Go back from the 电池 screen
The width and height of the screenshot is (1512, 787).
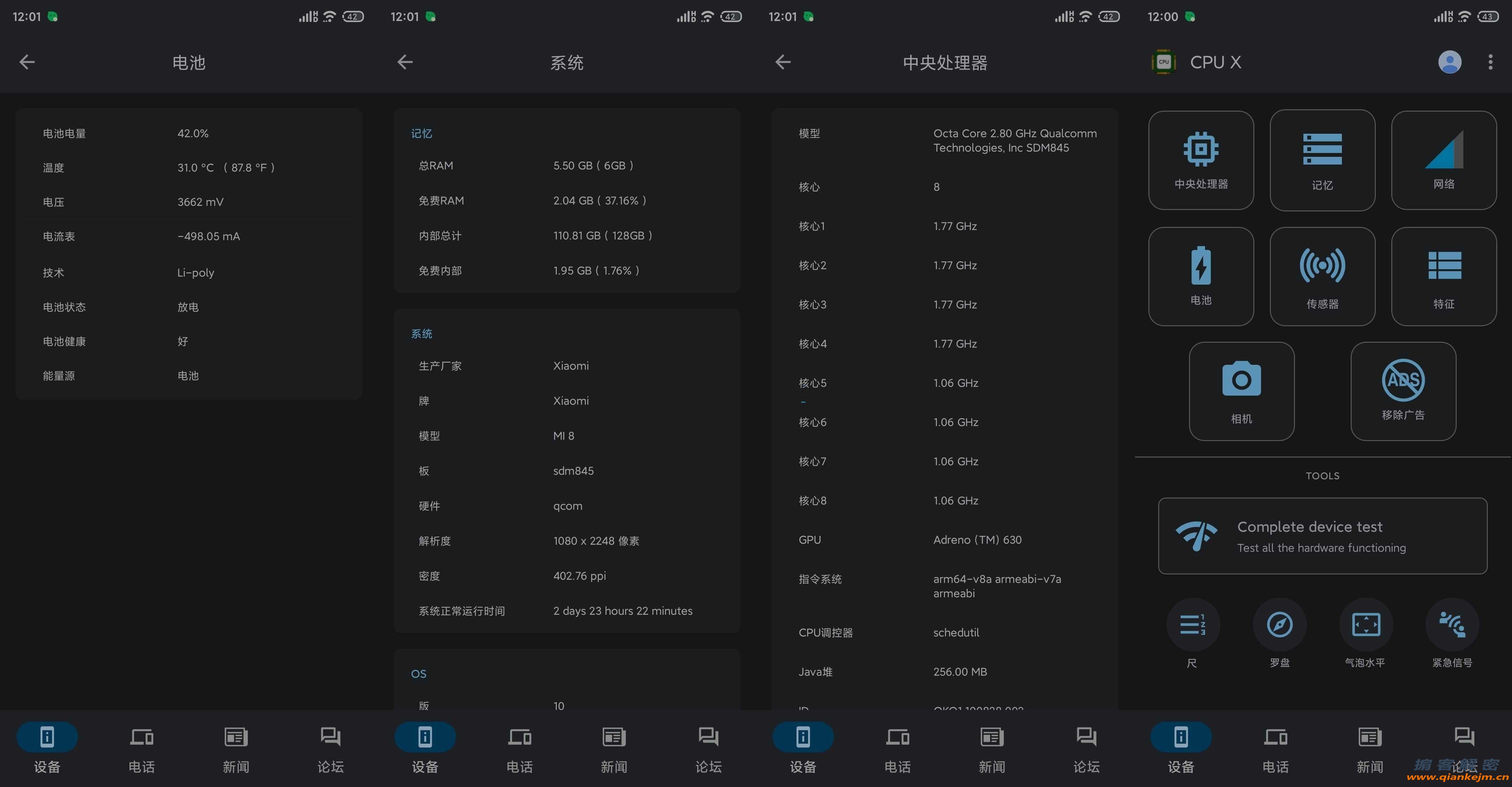[27, 62]
